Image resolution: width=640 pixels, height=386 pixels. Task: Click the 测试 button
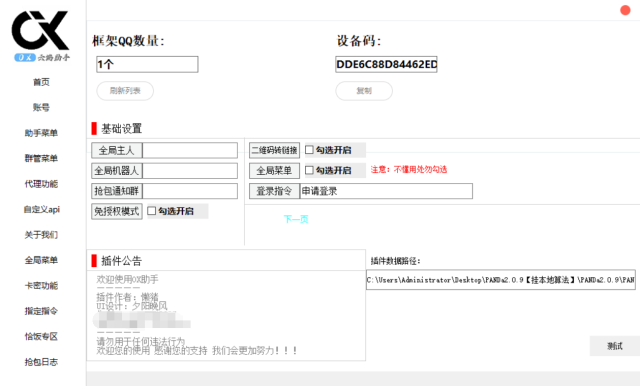pyautogui.click(x=615, y=346)
